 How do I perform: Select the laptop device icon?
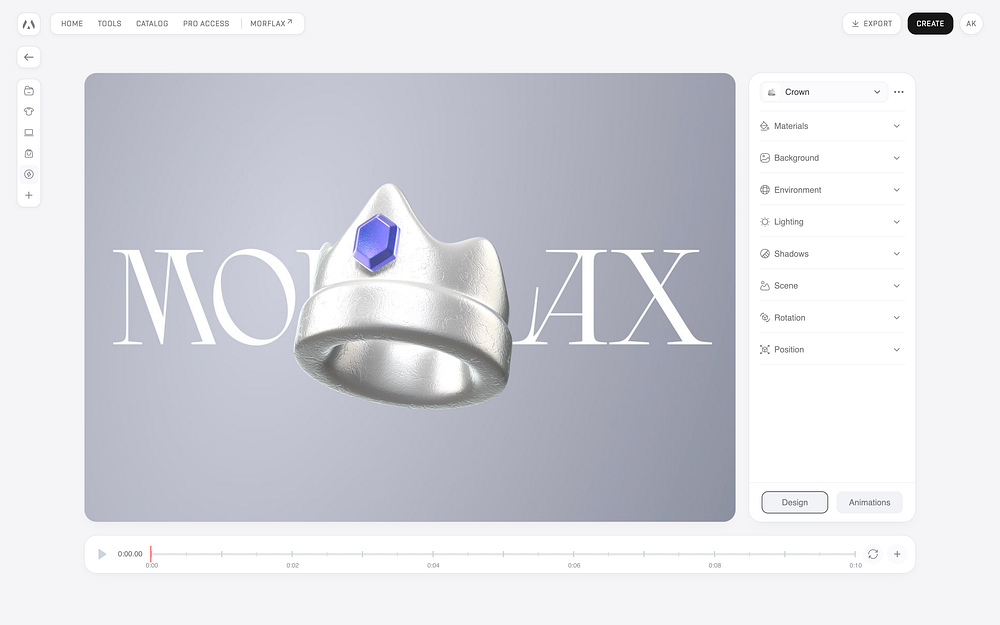pyautogui.click(x=29, y=133)
